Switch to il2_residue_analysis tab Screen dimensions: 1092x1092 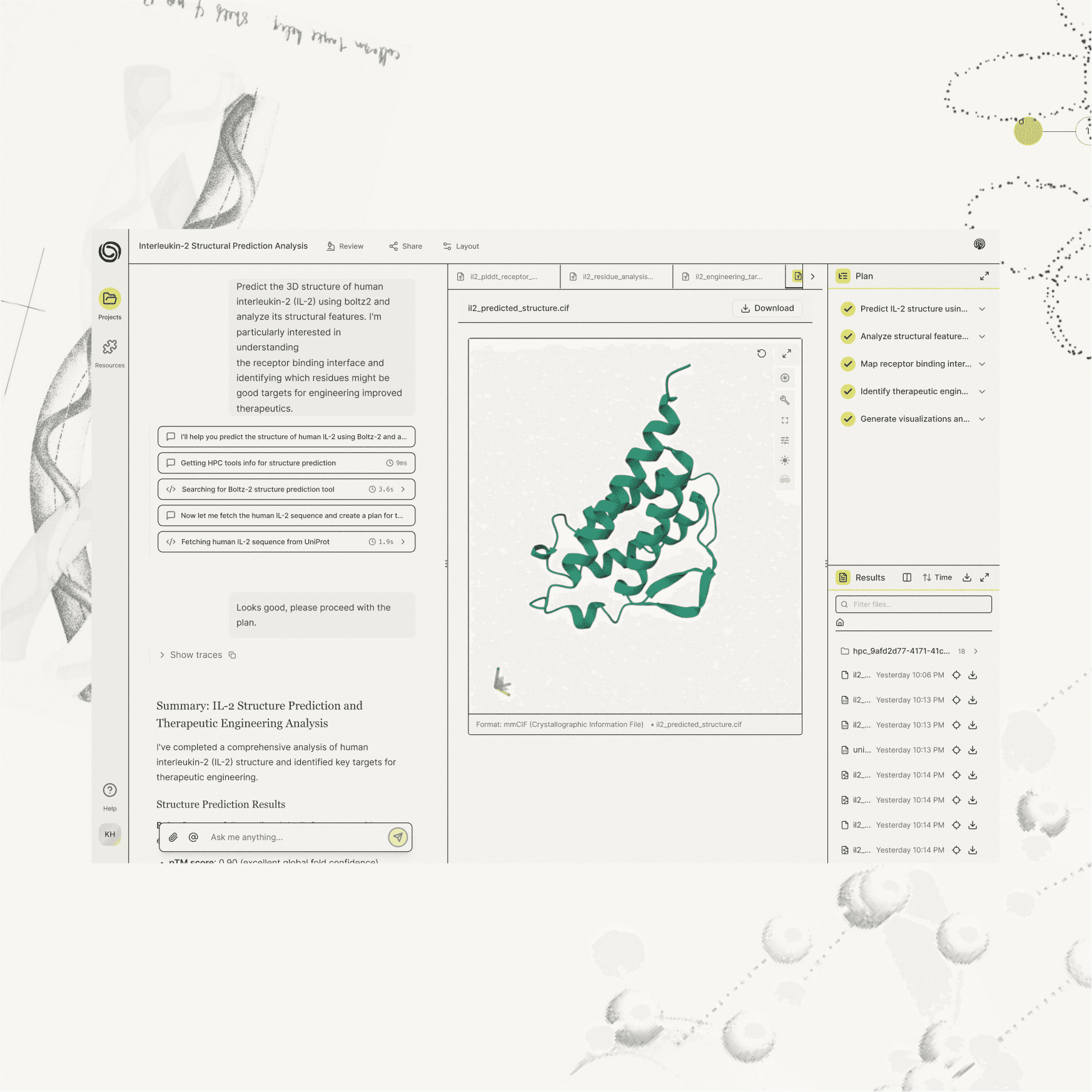pos(617,276)
